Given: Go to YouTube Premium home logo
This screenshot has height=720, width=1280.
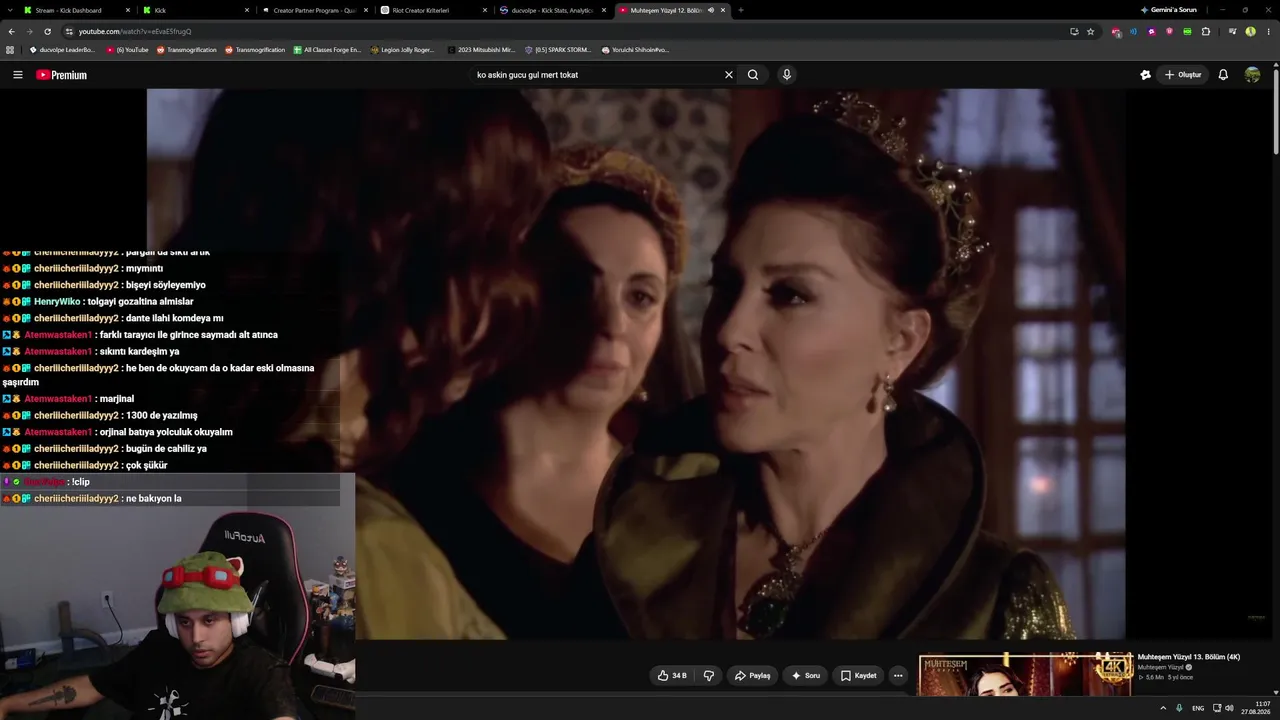Looking at the screenshot, I should click(x=62, y=75).
